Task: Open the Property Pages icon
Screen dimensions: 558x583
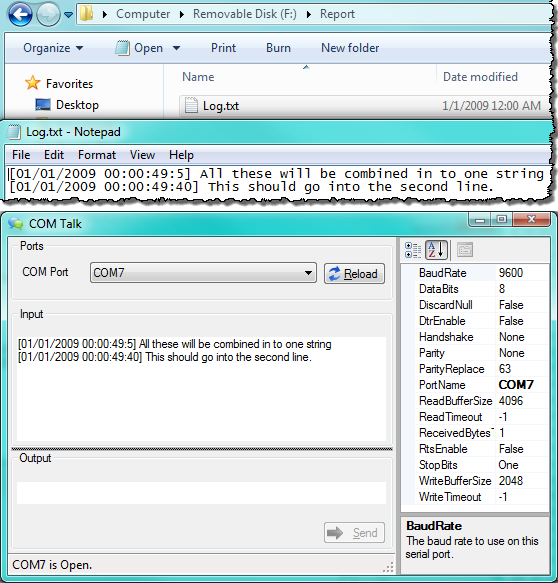Action: (x=465, y=250)
